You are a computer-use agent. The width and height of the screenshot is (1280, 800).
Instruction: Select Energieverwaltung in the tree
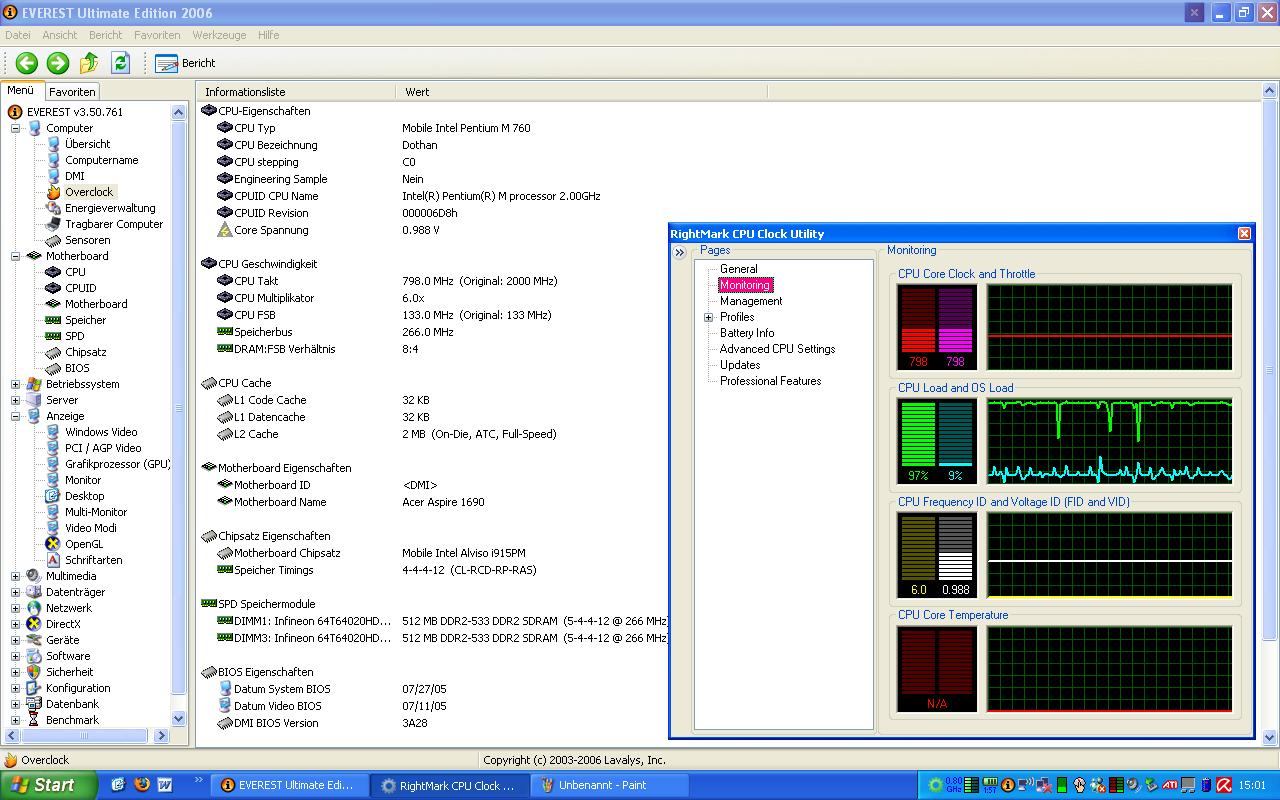(x=110, y=208)
